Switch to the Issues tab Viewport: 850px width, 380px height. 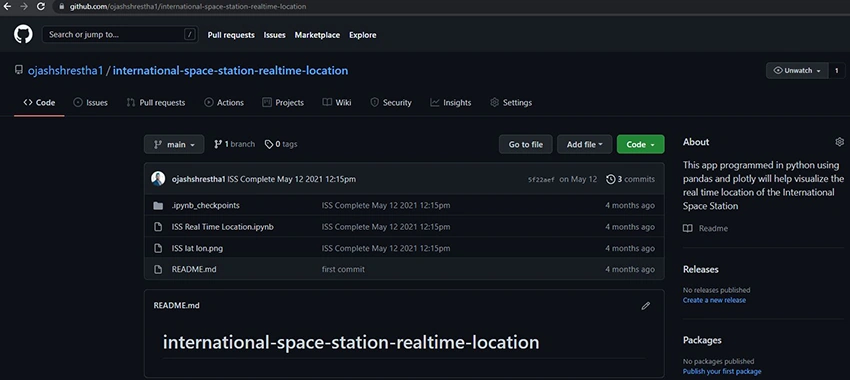(91, 102)
